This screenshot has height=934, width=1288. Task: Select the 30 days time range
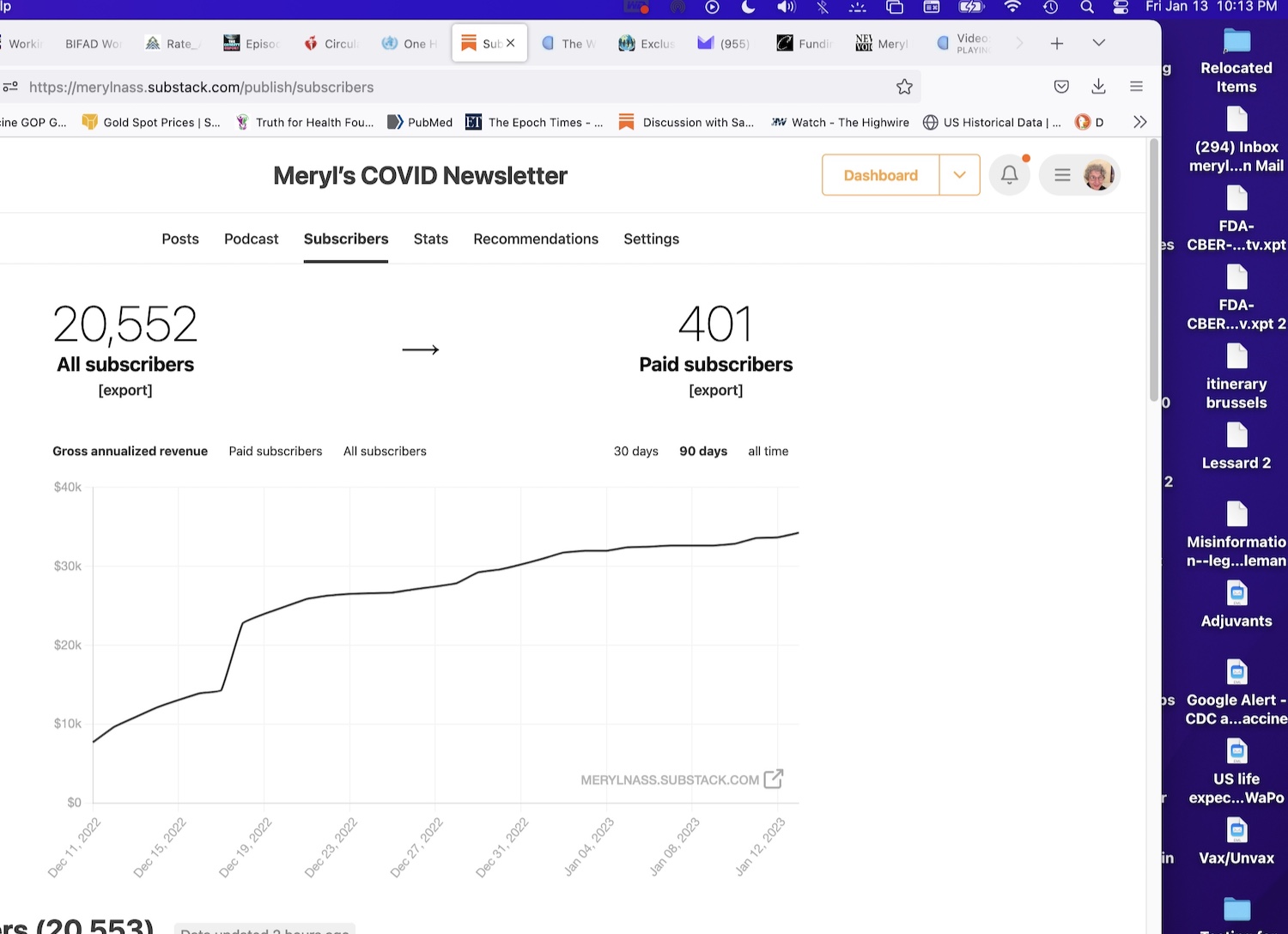(x=635, y=452)
